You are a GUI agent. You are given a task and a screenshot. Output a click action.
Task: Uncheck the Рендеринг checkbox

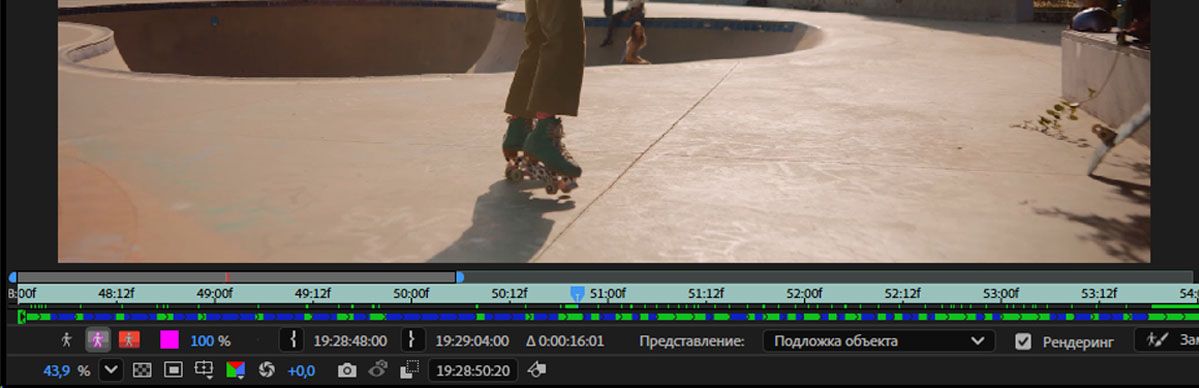point(1023,341)
